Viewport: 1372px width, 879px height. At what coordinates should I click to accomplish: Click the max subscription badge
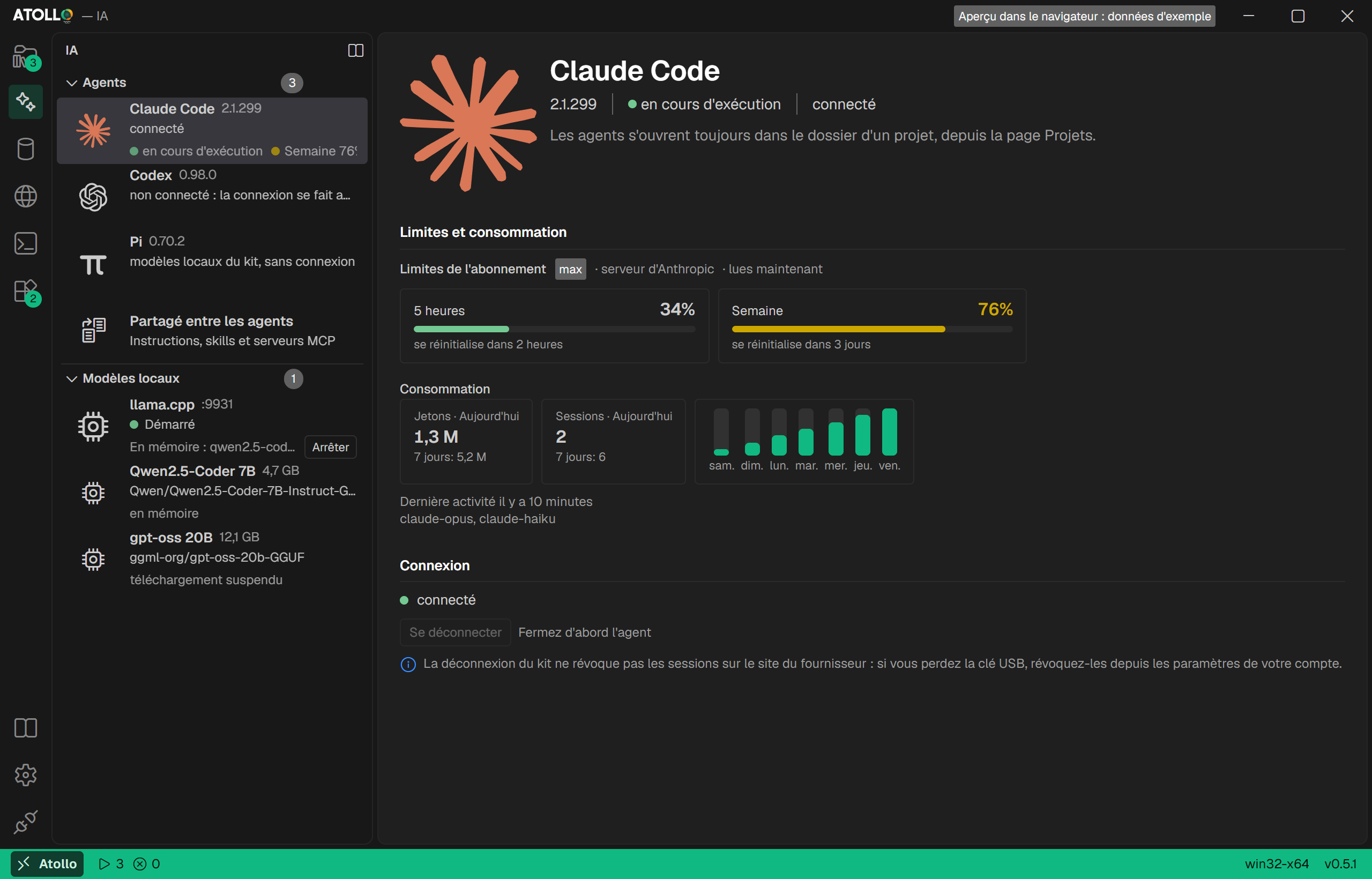click(570, 270)
